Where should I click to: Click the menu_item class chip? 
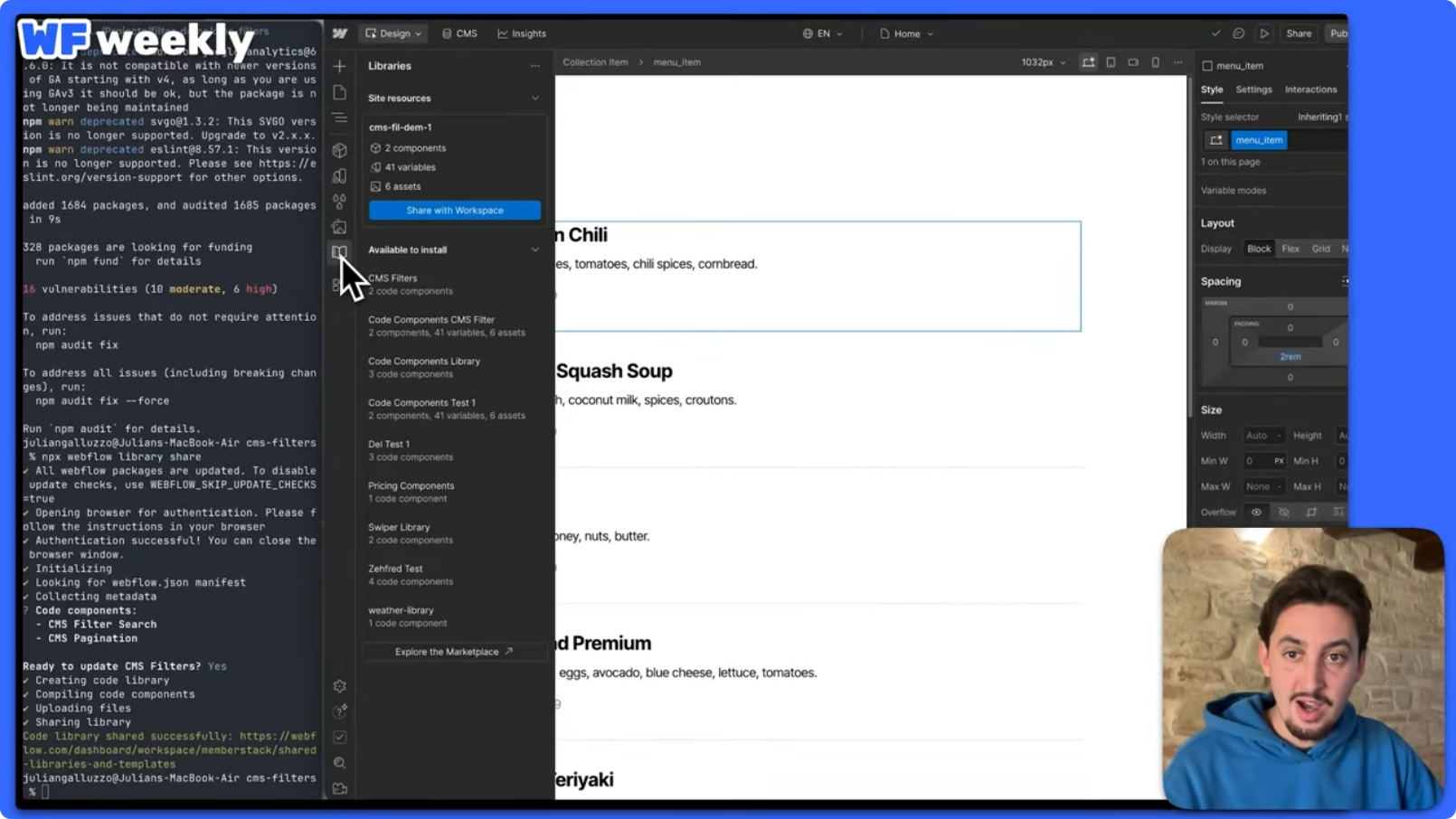1259,140
